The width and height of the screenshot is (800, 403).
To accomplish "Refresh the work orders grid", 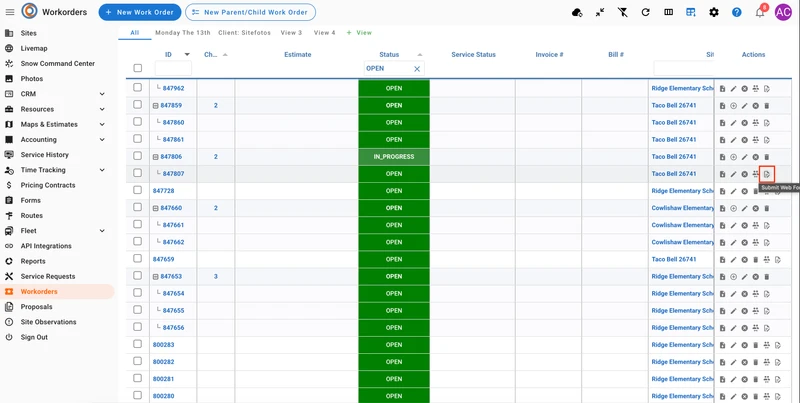I will point(645,12).
